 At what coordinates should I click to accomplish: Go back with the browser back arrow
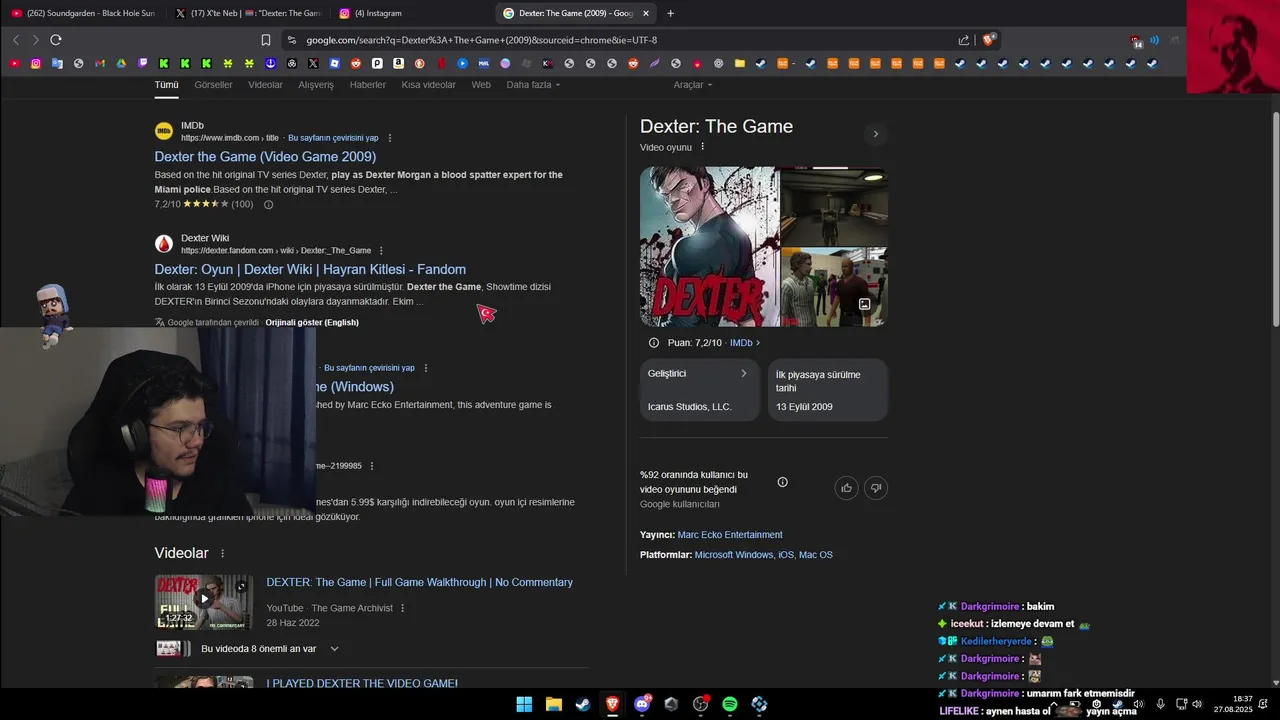pos(16,40)
